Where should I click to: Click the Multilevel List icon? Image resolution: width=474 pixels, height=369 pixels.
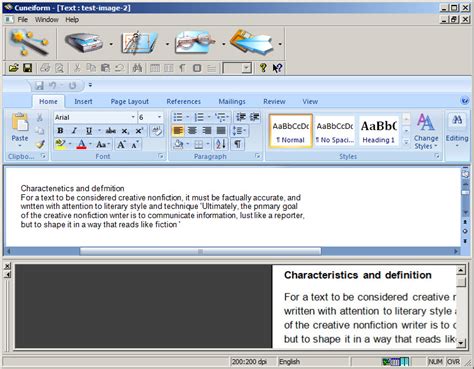[x=220, y=117]
